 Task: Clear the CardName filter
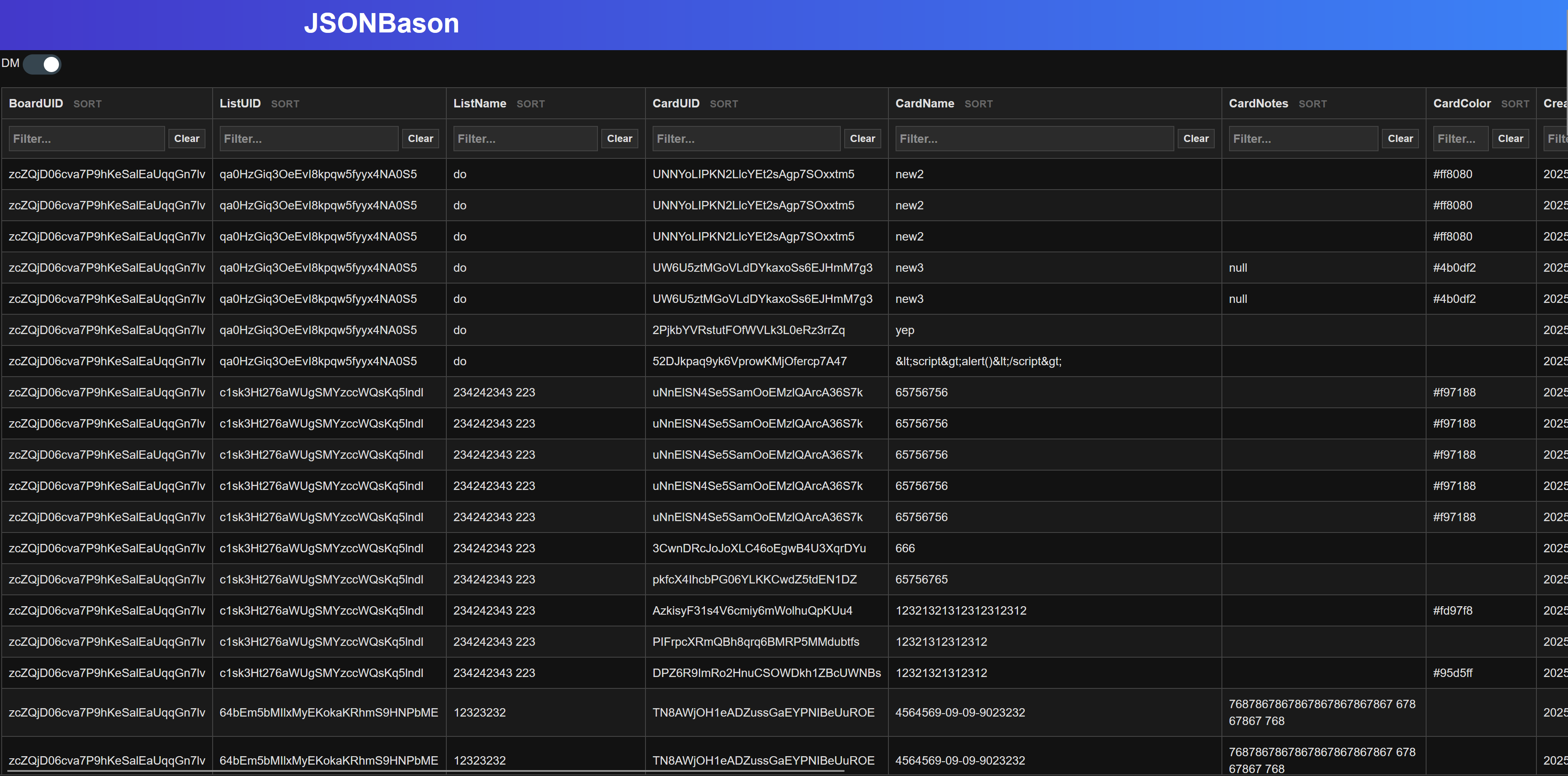coord(1196,139)
